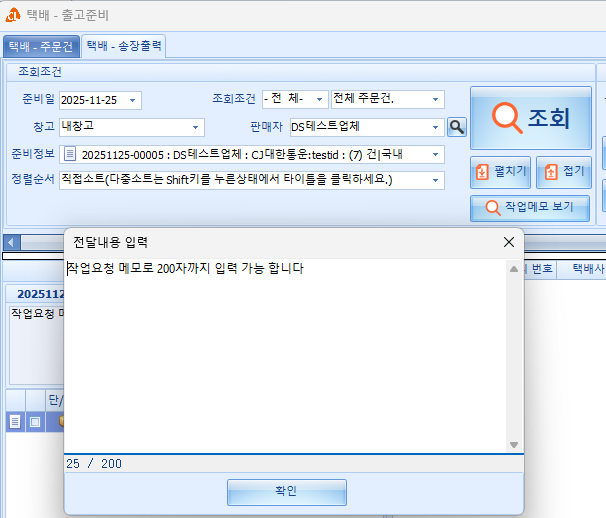Screen dimensions: 606x518
Task: Click the document icon in grid row
Action: coord(15,422)
